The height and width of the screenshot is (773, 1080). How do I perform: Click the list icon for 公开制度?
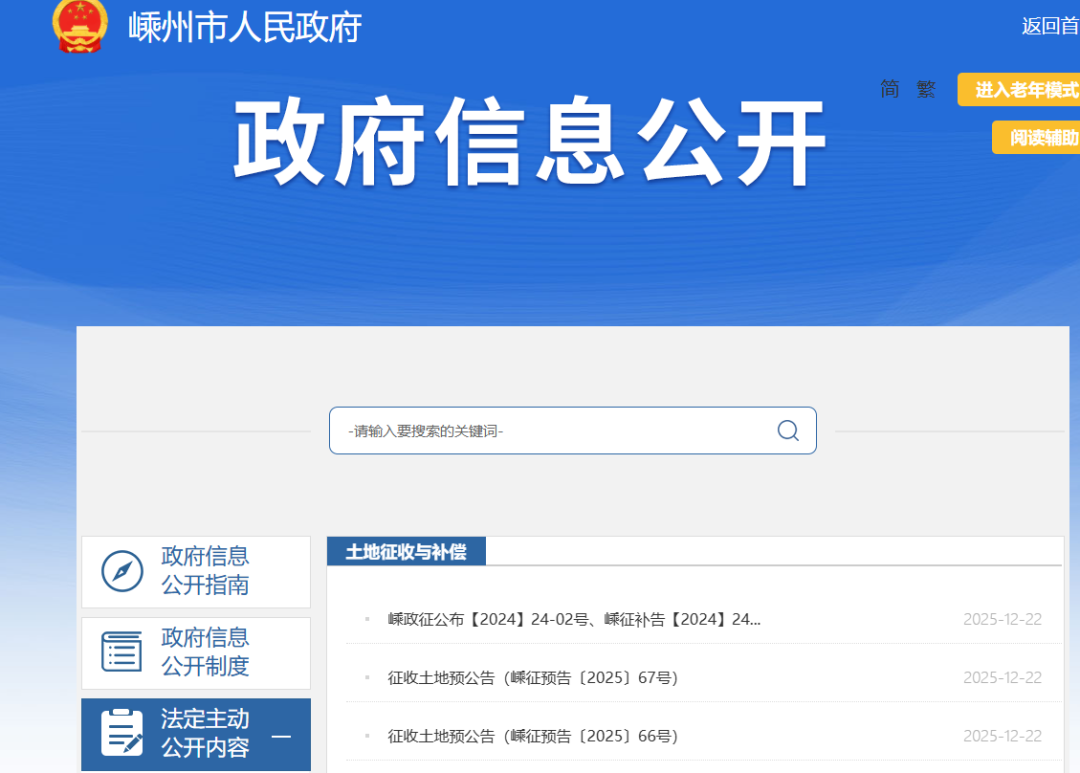coord(122,652)
